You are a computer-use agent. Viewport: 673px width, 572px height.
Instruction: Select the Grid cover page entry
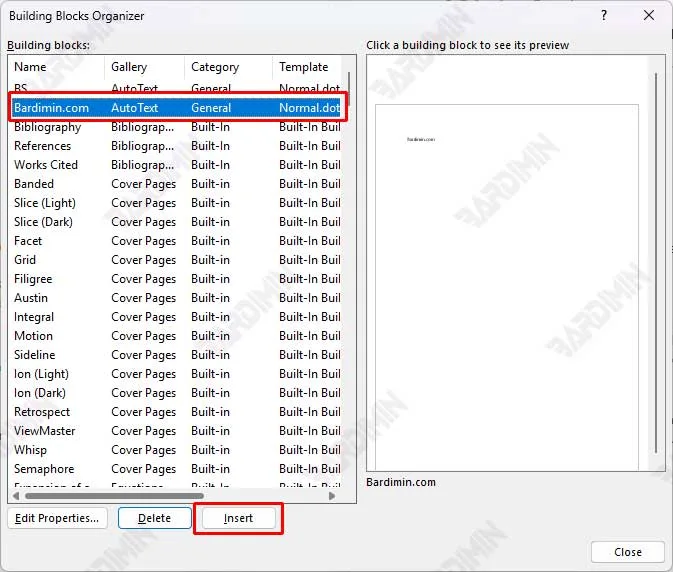coord(176,260)
